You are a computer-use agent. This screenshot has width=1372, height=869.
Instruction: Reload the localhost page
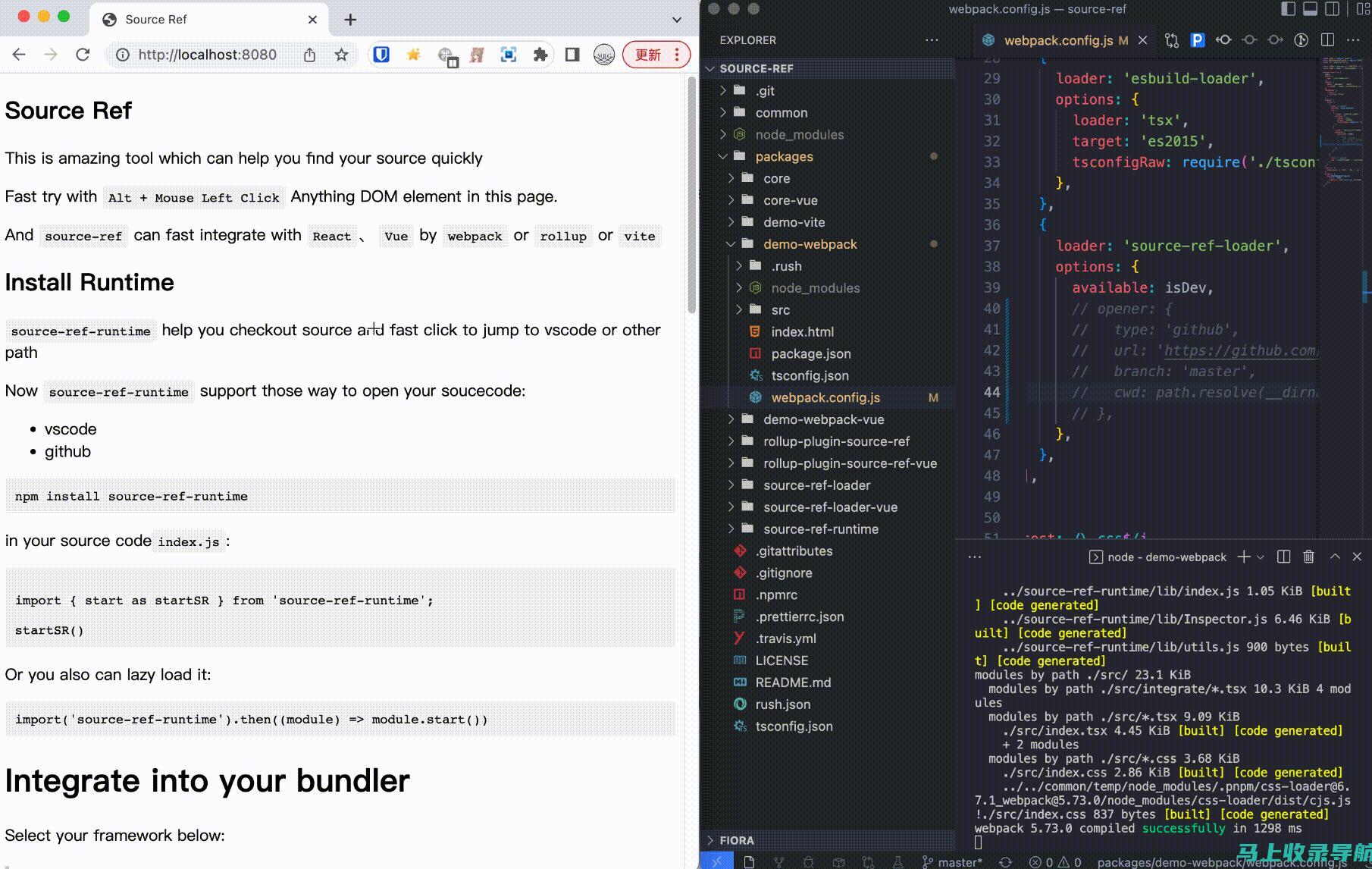[x=83, y=55]
